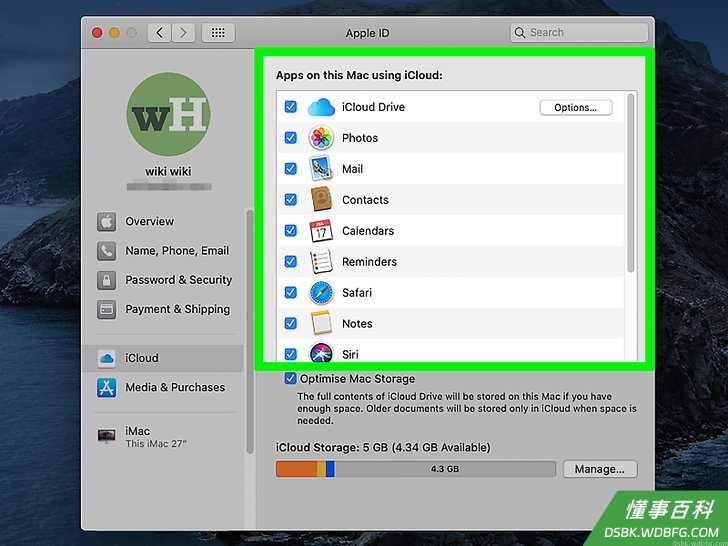Viewport: 728px width, 546px height.
Task: Click the 'Calendars' row label
Action: (368, 231)
